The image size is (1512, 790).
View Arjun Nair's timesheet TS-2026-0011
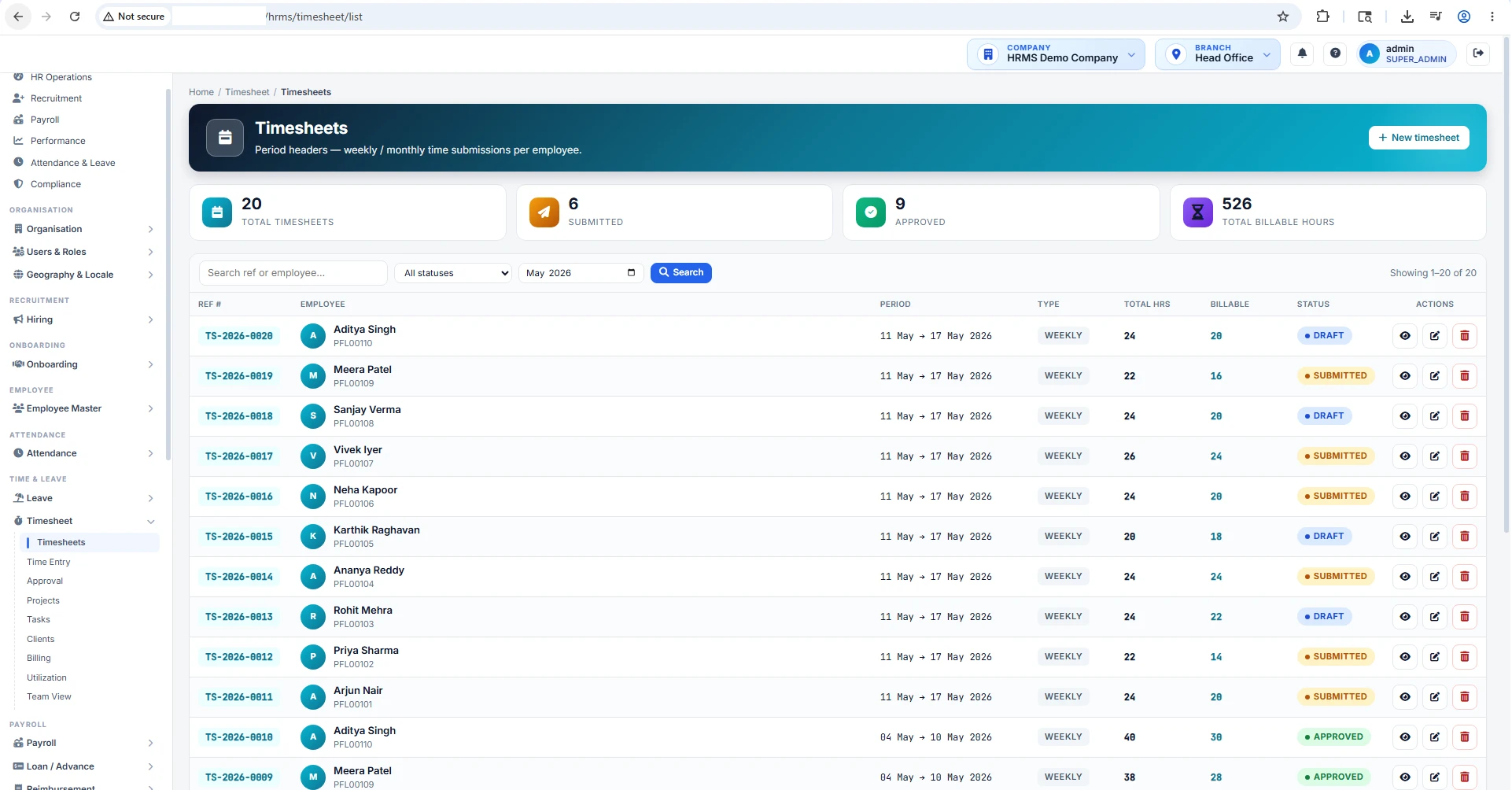(x=1405, y=697)
